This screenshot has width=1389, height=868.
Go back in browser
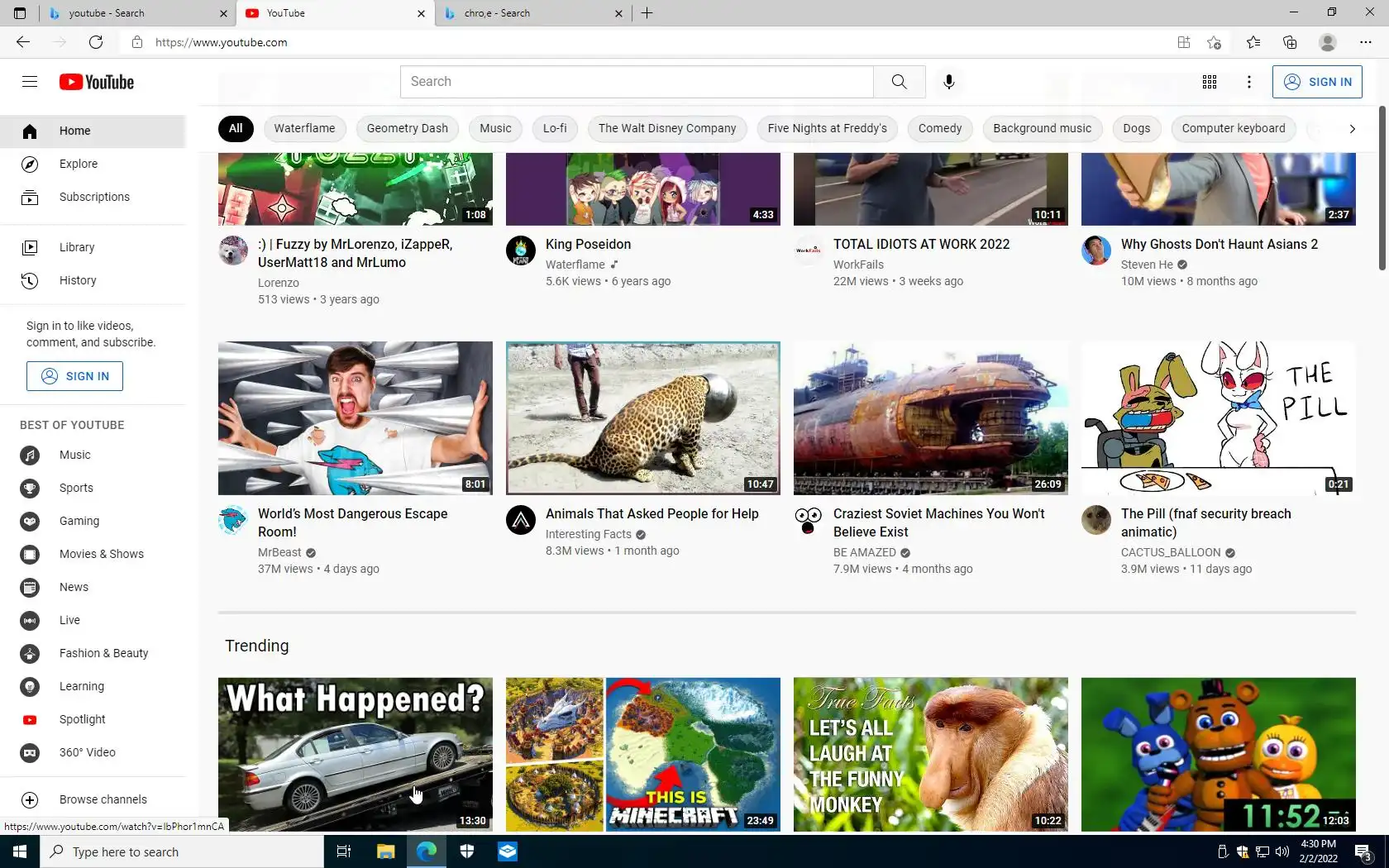(x=23, y=42)
